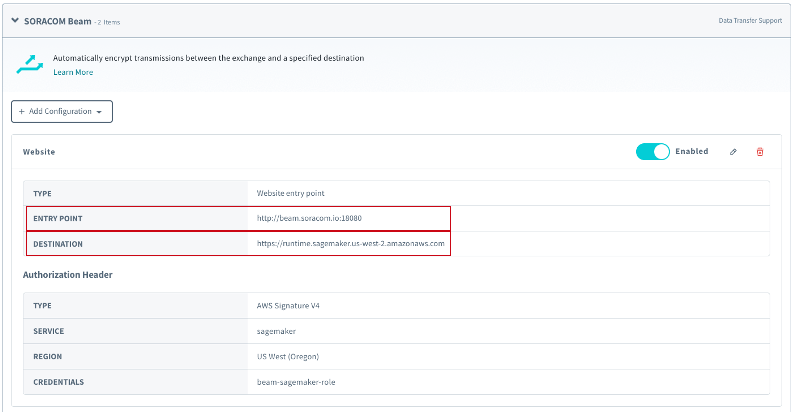Select the destination sagemaker amazonaws URL

351,243
